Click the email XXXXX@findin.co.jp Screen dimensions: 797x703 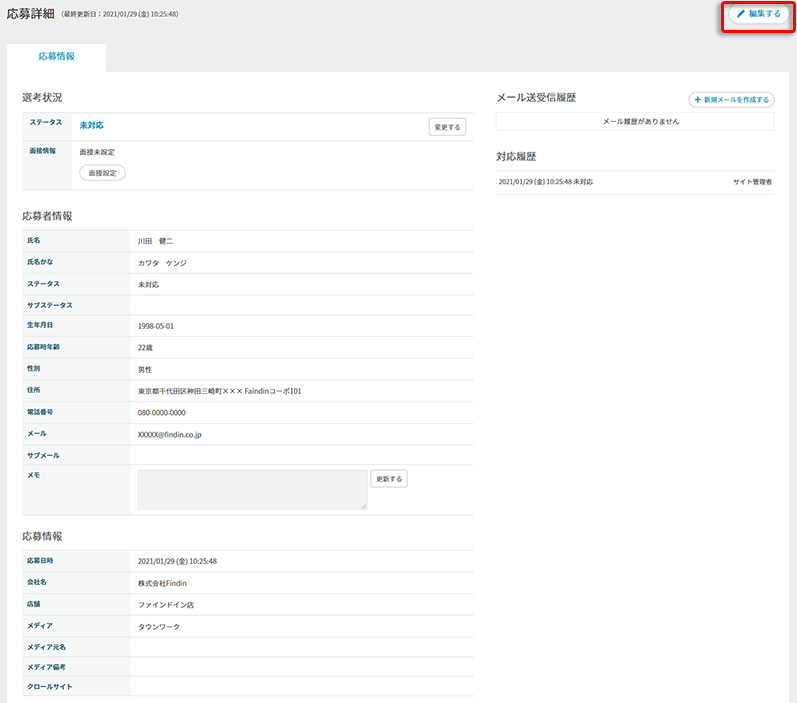coord(184,435)
